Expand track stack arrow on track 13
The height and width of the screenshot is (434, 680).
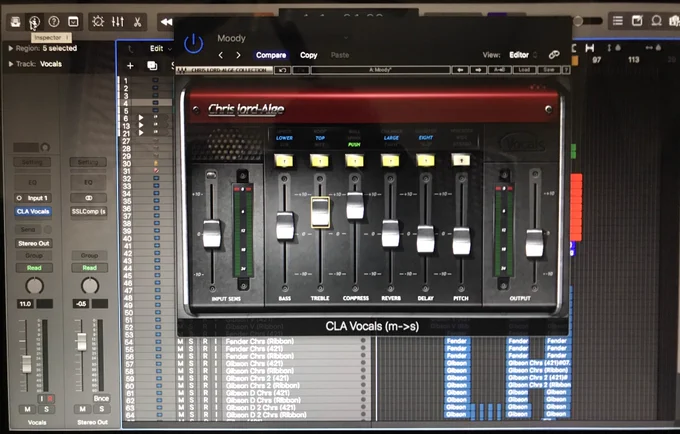pyautogui.click(x=141, y=125)
